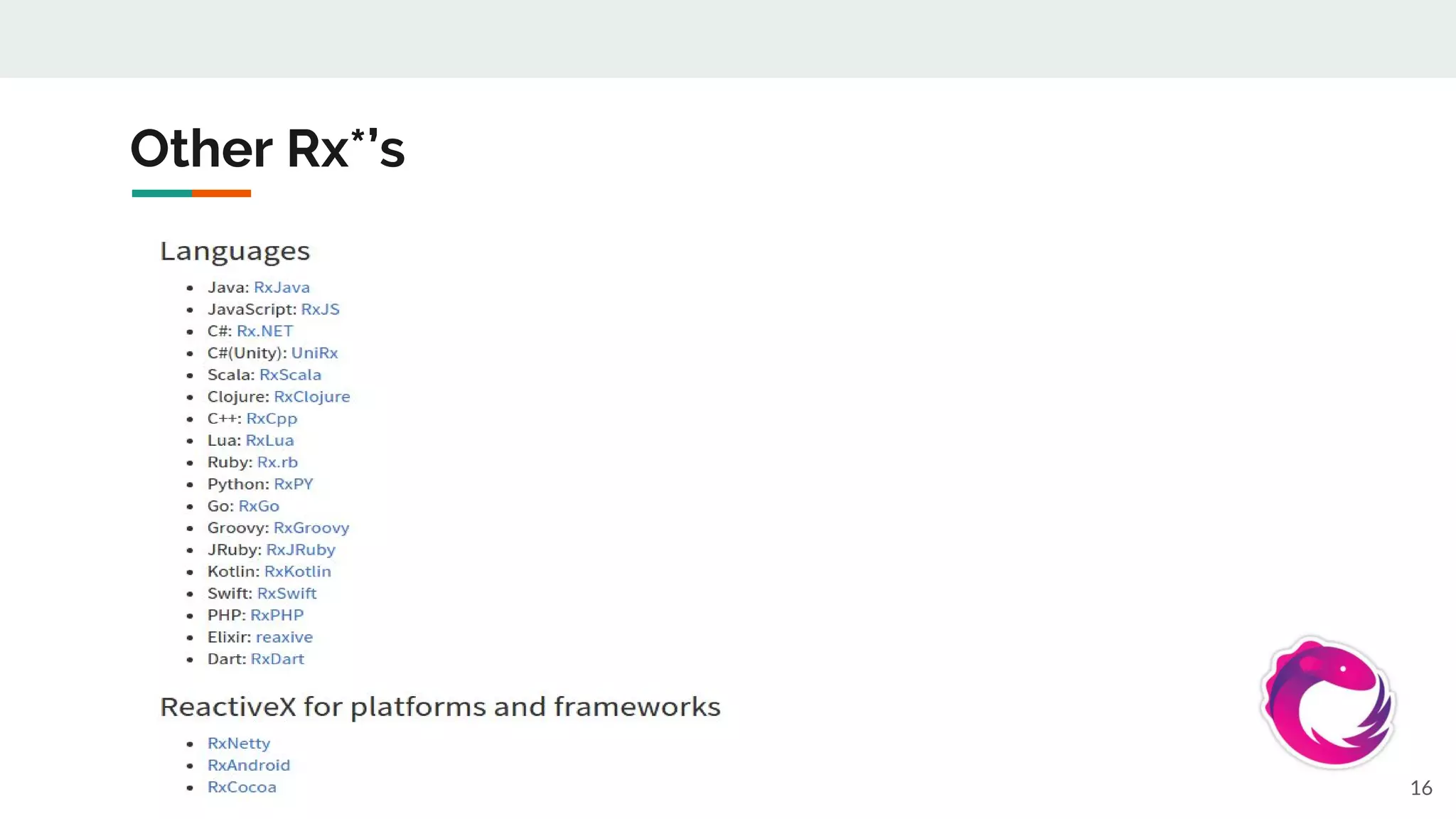This screenshot has height=819, width=1456.
Task: Click the Rx.NET hyperlink
Action: pos(264,331)
